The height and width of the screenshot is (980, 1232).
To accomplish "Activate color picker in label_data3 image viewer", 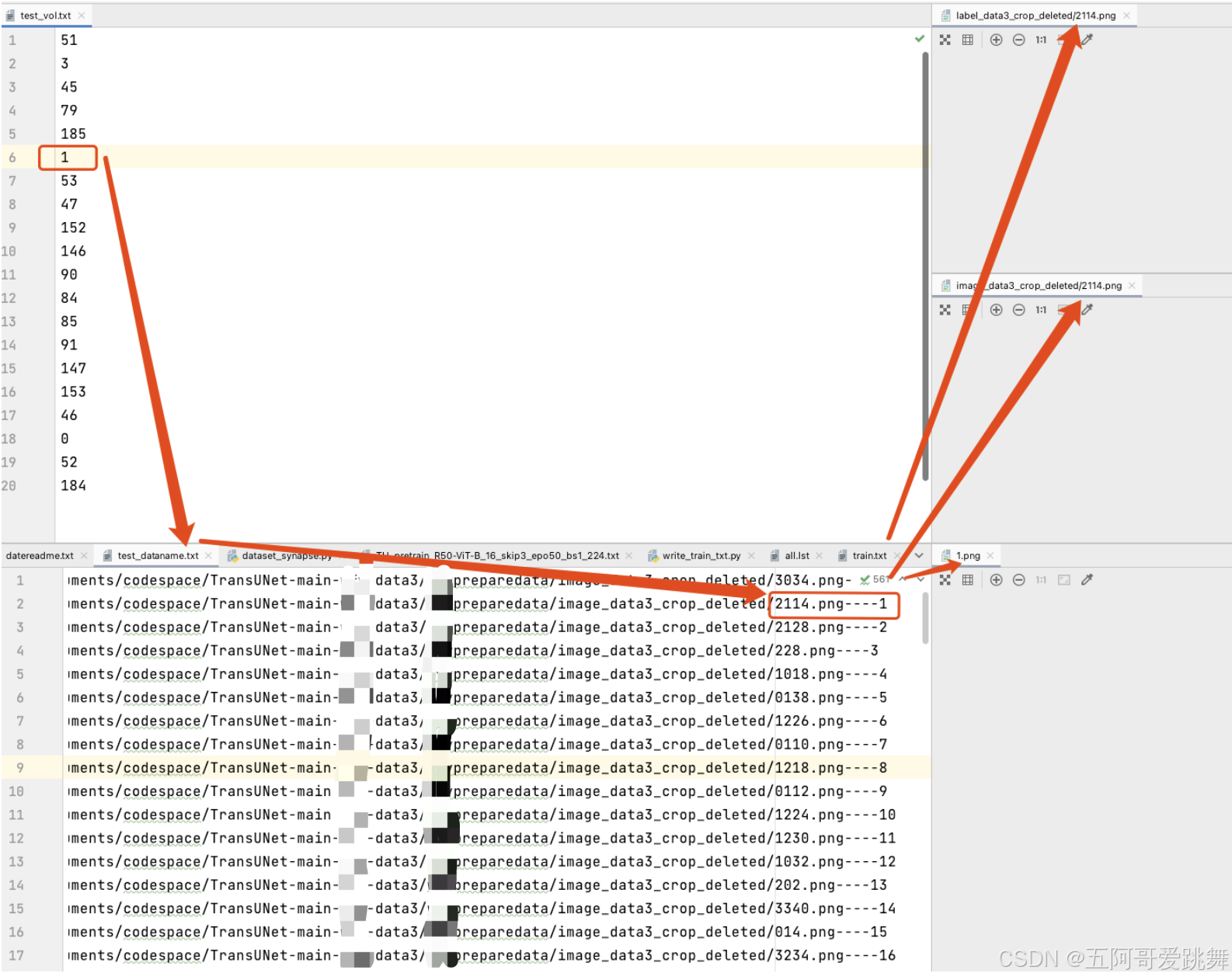I will [1088, 40].
